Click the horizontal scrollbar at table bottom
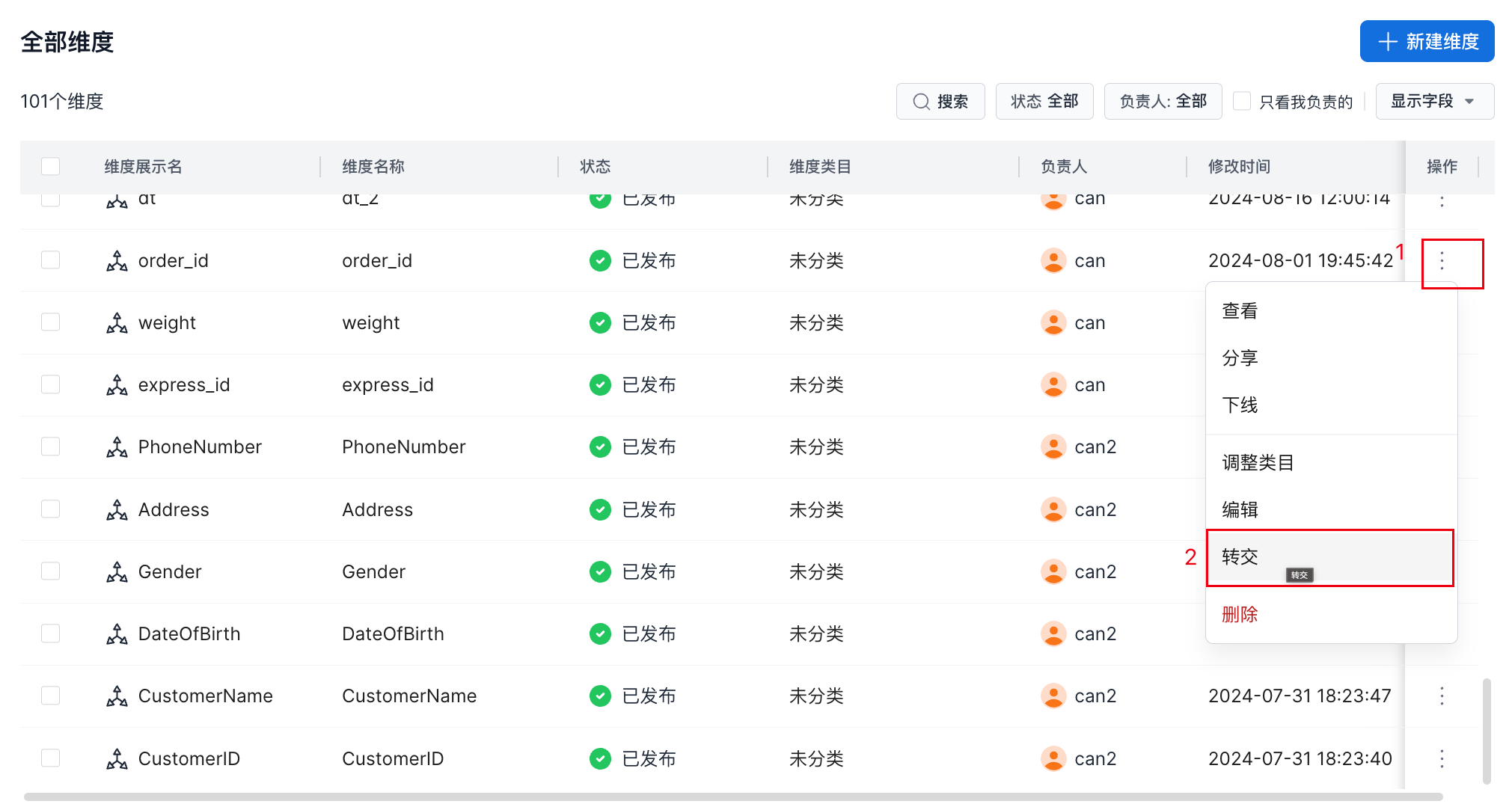 (x=733, y=797)
